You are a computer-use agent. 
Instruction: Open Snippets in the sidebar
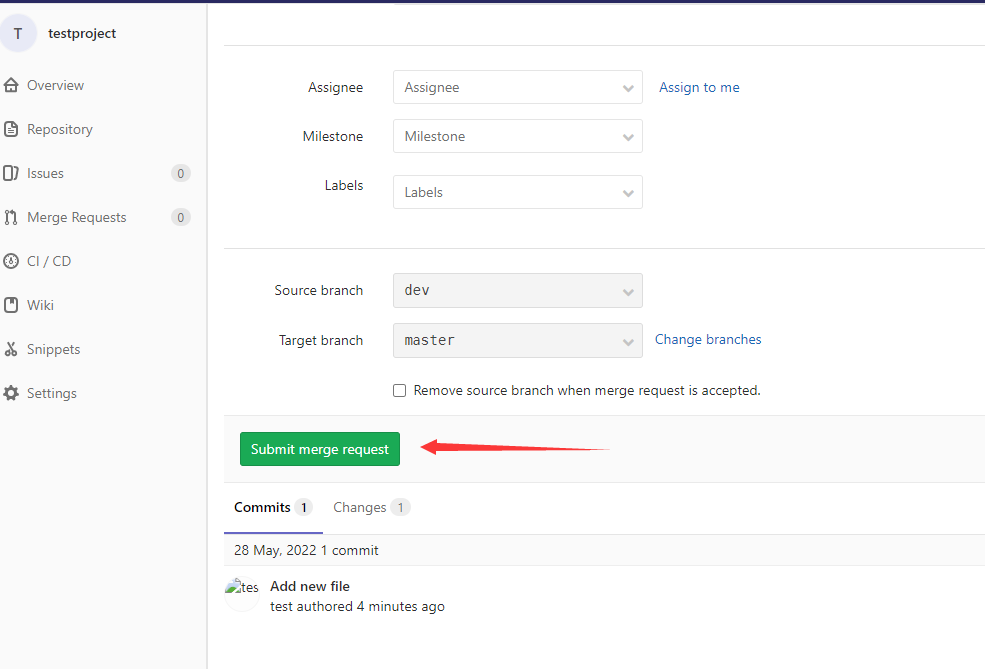pos(53,349)
